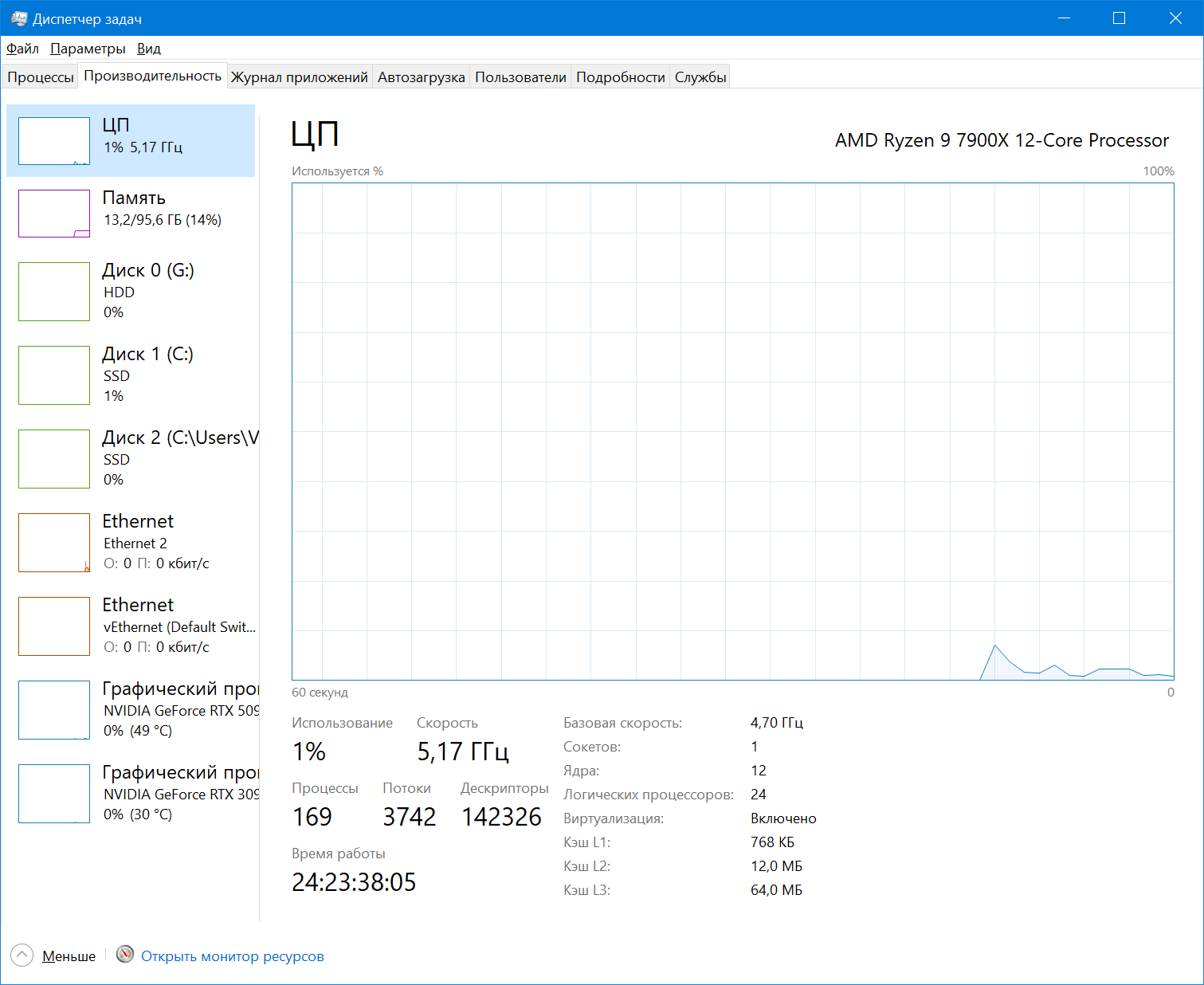This screenshot has width=1204, height=985.
Task: Select the Диск 1 (C:) graph thumbnail
Action: pos(54,375)
